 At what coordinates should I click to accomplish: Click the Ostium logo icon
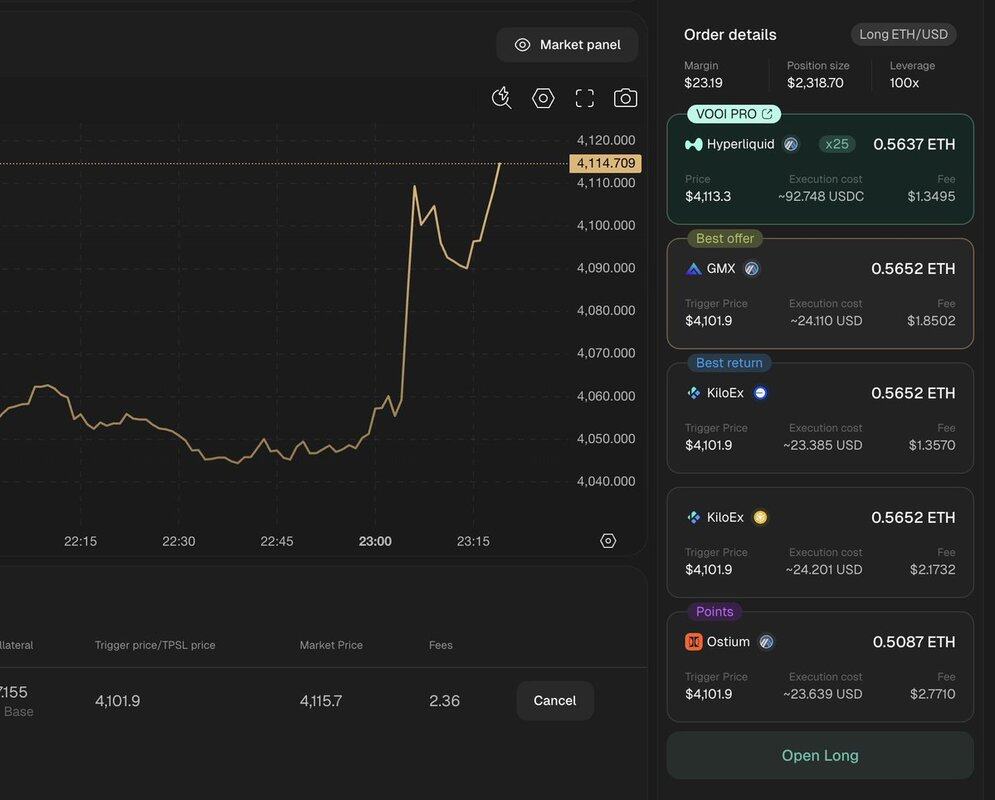(x=694, y=642)
